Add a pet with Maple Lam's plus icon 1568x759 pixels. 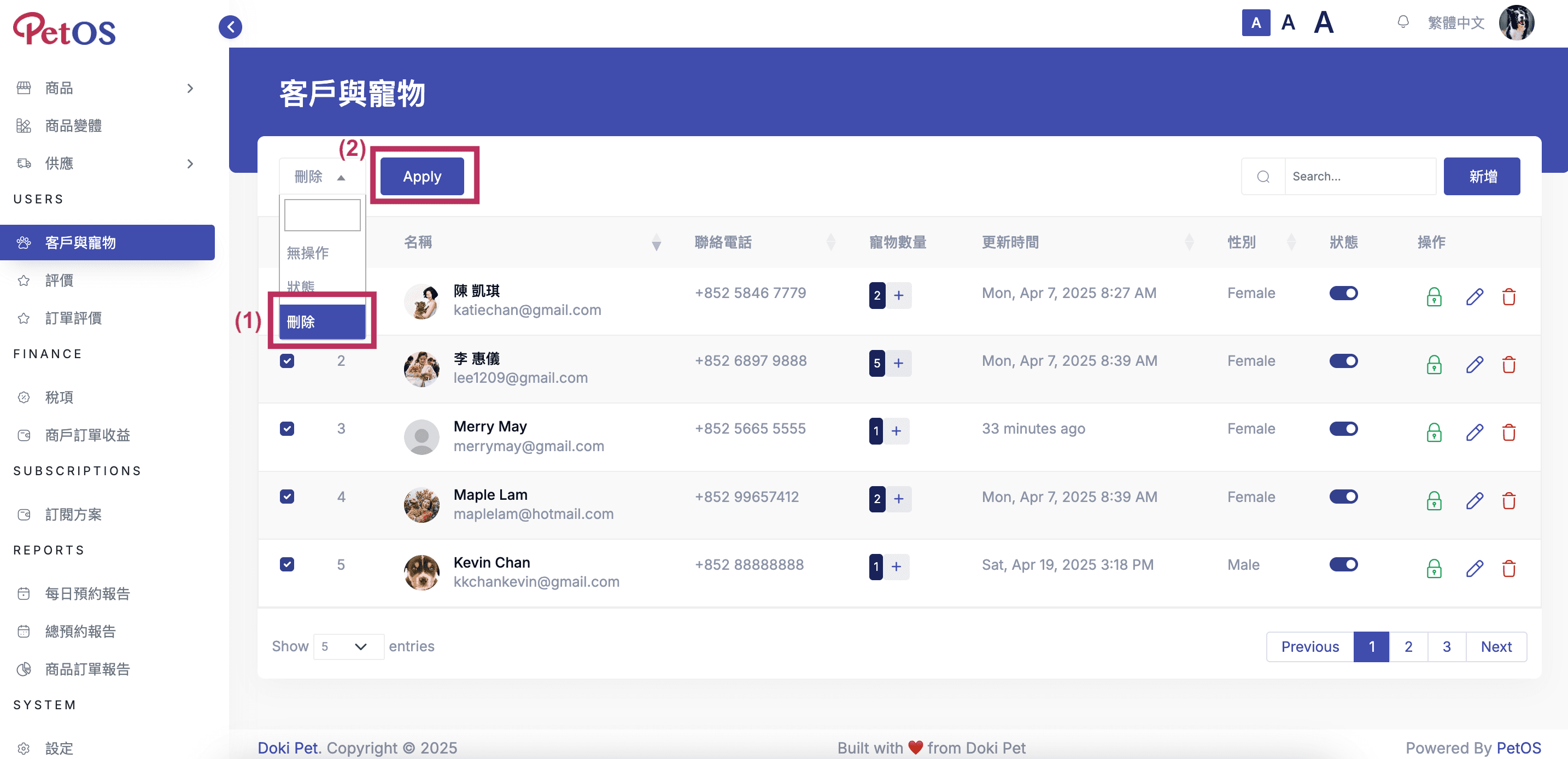coord(898,499)
